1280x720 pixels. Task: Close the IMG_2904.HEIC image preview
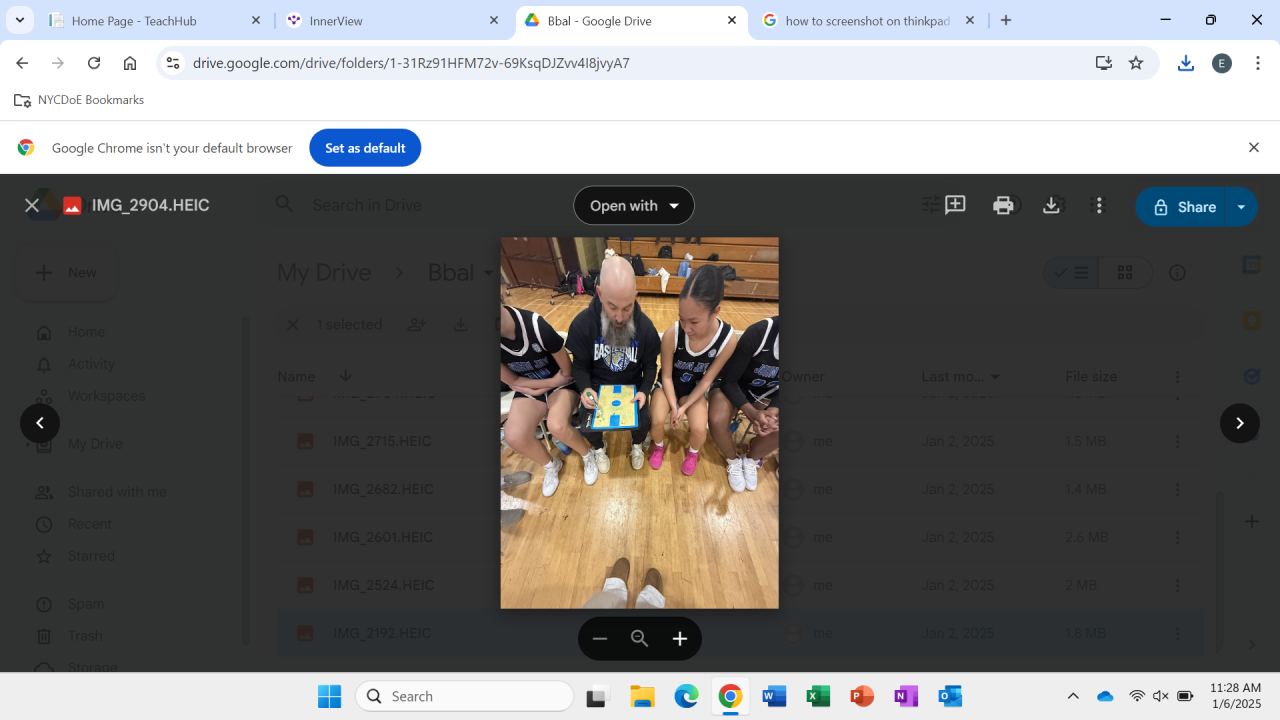32,205
